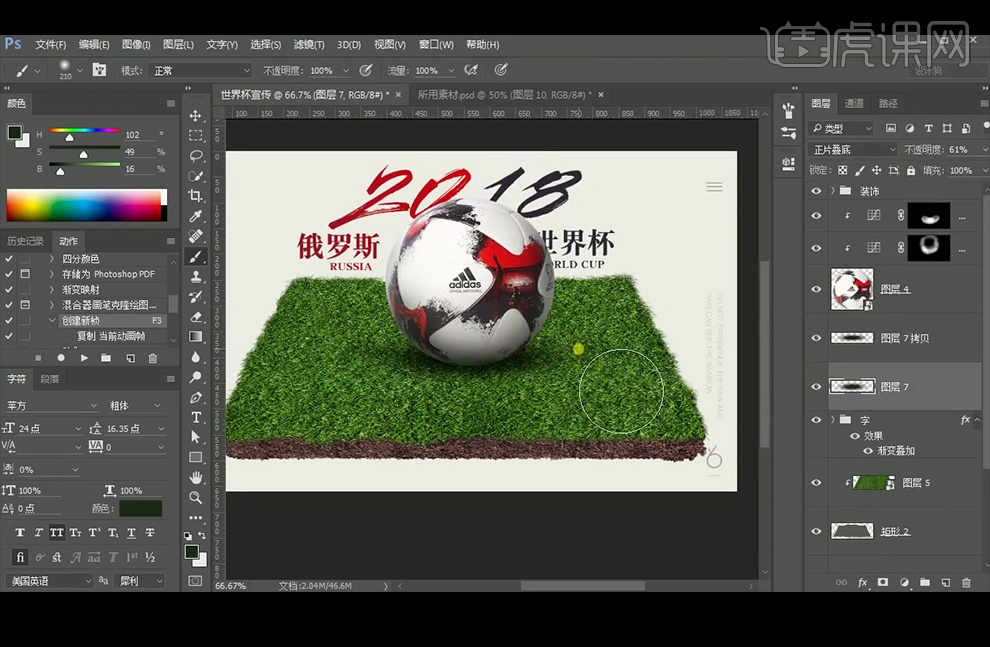
Task: Open the 文件(F) menu
Action: 51,45
